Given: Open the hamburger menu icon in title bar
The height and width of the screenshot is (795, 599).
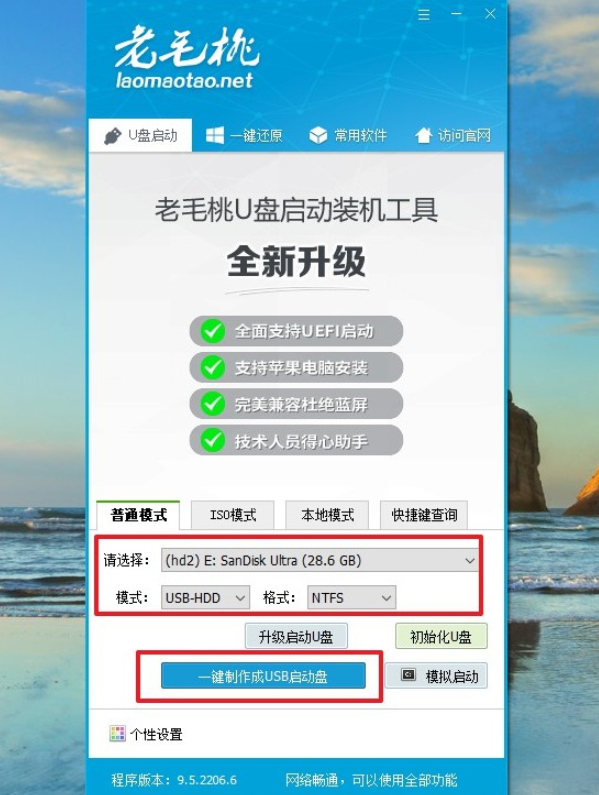Looking at the screenshot, I should point(424,14).
